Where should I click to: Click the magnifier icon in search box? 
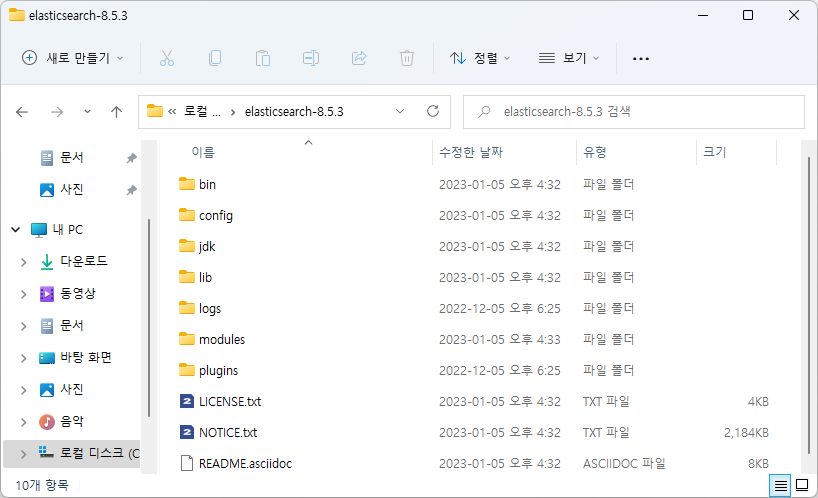(484, 112)
